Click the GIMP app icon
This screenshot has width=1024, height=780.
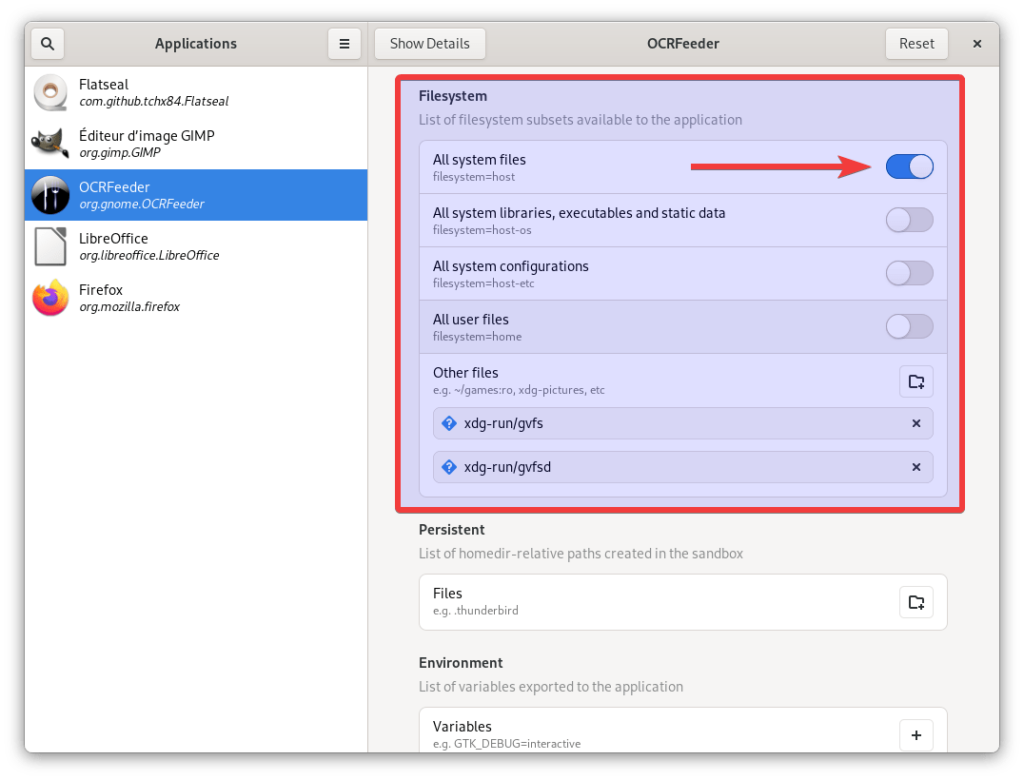(x=50, y=143)
